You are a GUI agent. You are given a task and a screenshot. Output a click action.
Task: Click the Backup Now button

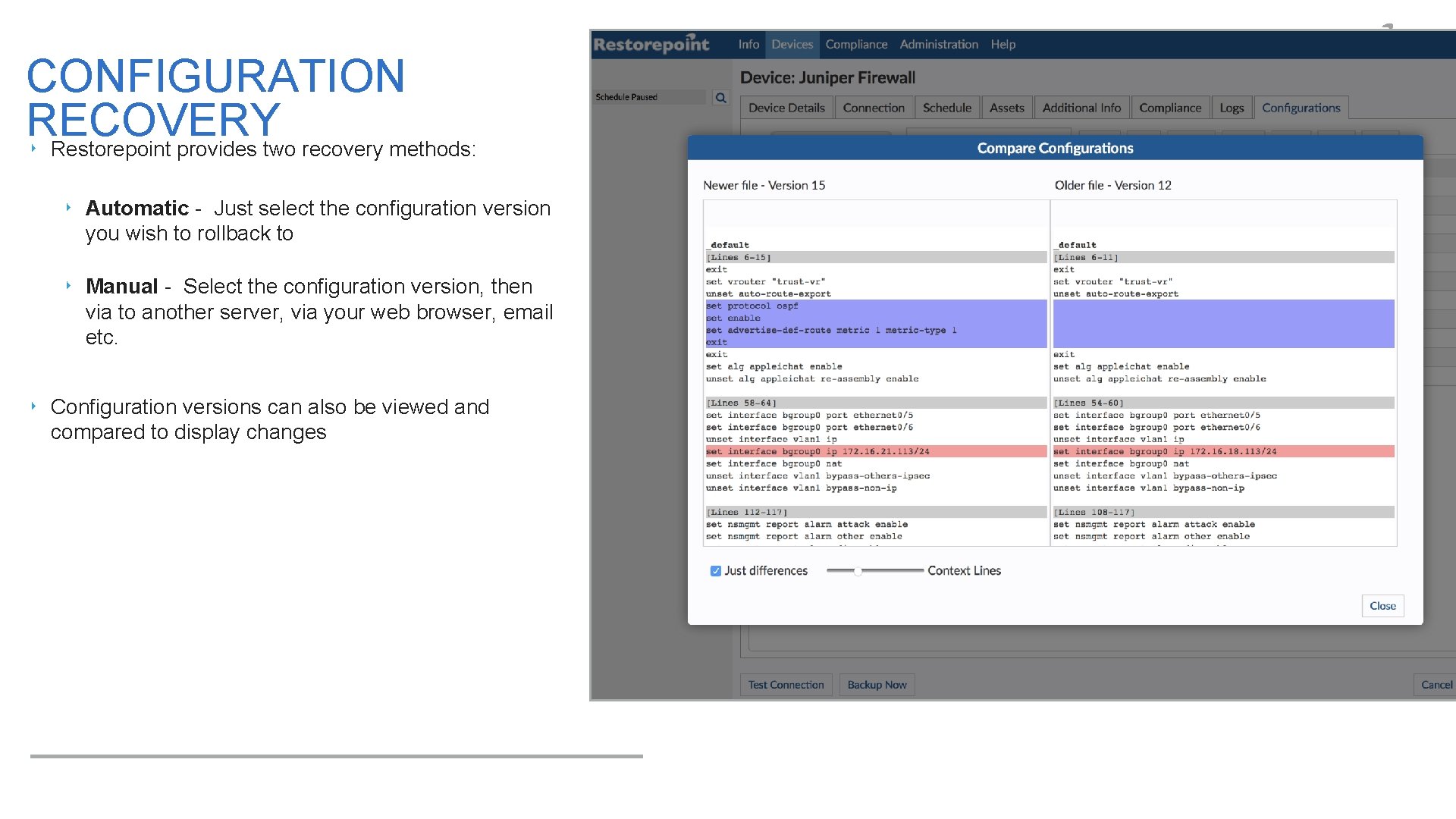[x=877, y=684]
